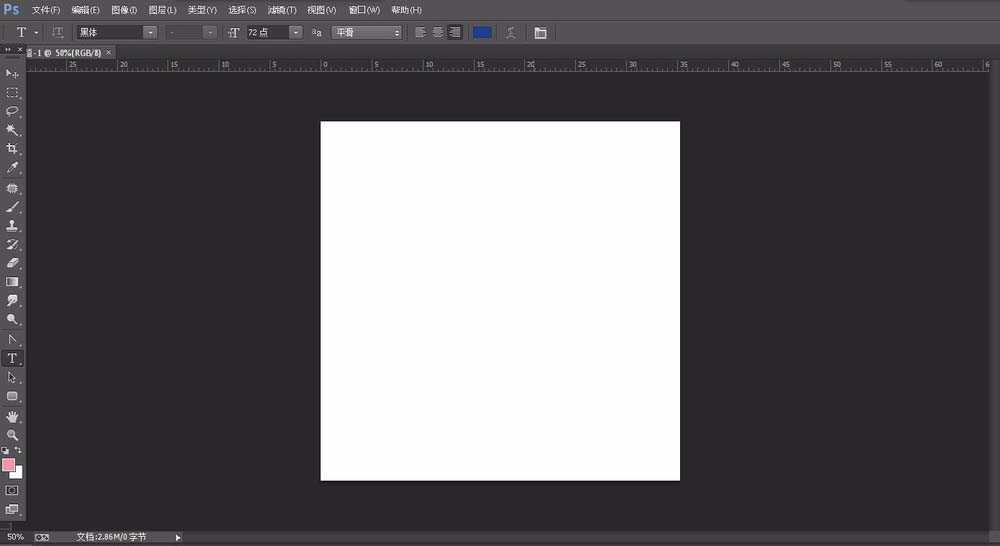The image size is (1000, 546).
Task: Select the Clone Stamp tool
Action: click(x=12, y=226)
